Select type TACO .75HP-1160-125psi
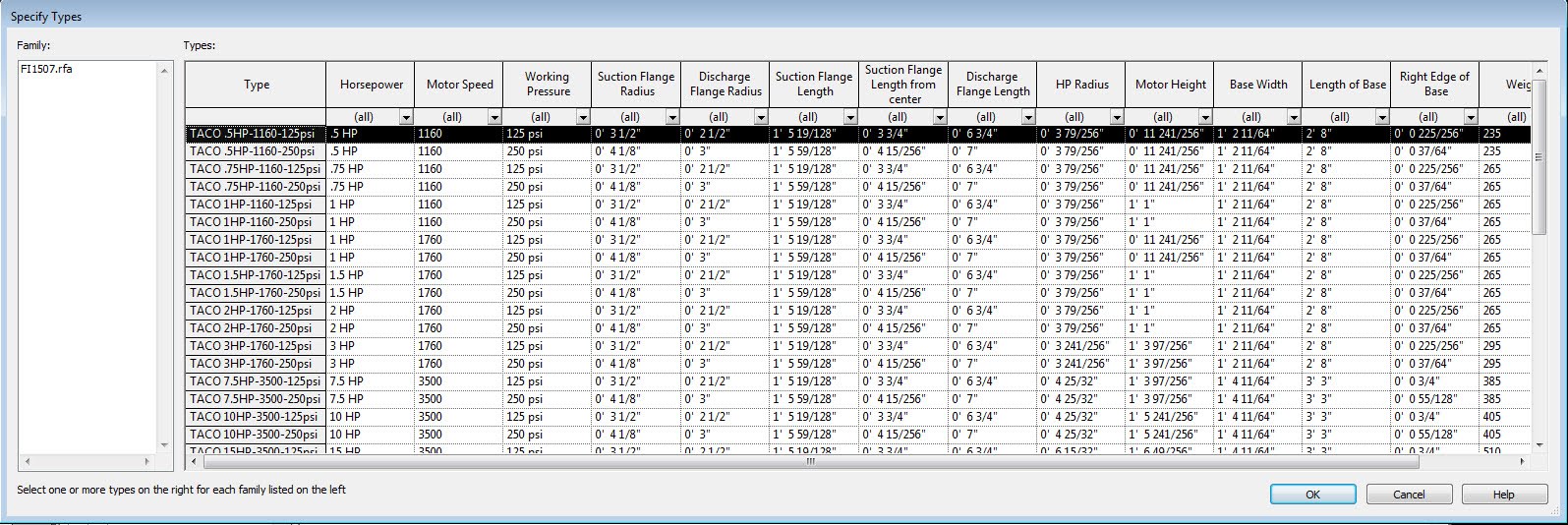 click(256, 169)
